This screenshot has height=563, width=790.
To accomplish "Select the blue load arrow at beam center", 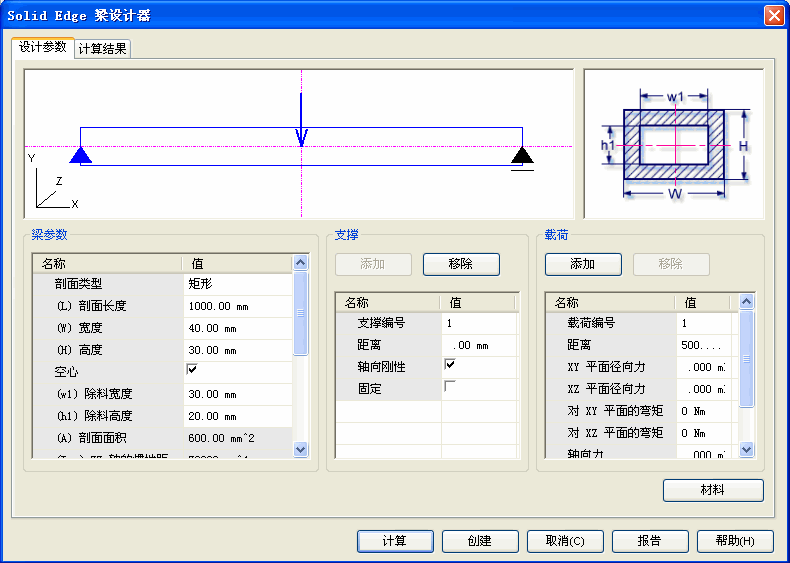I will coord(301,120).
